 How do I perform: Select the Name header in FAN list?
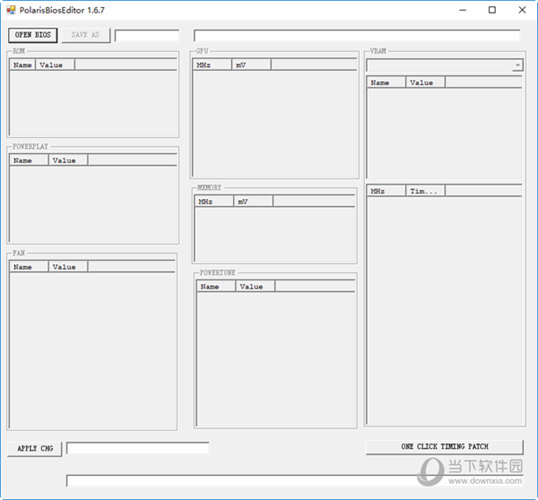point(29,267)
